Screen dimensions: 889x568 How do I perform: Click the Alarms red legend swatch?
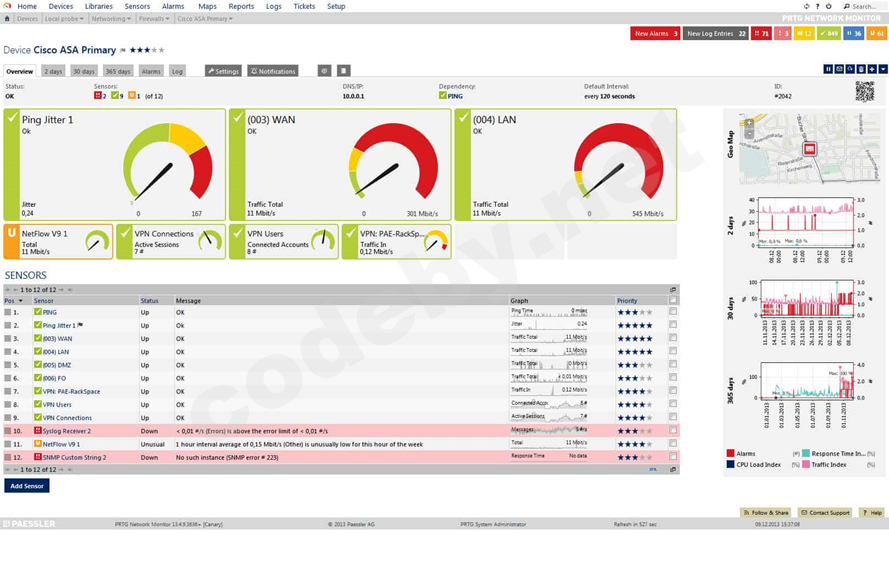point(730,453)
